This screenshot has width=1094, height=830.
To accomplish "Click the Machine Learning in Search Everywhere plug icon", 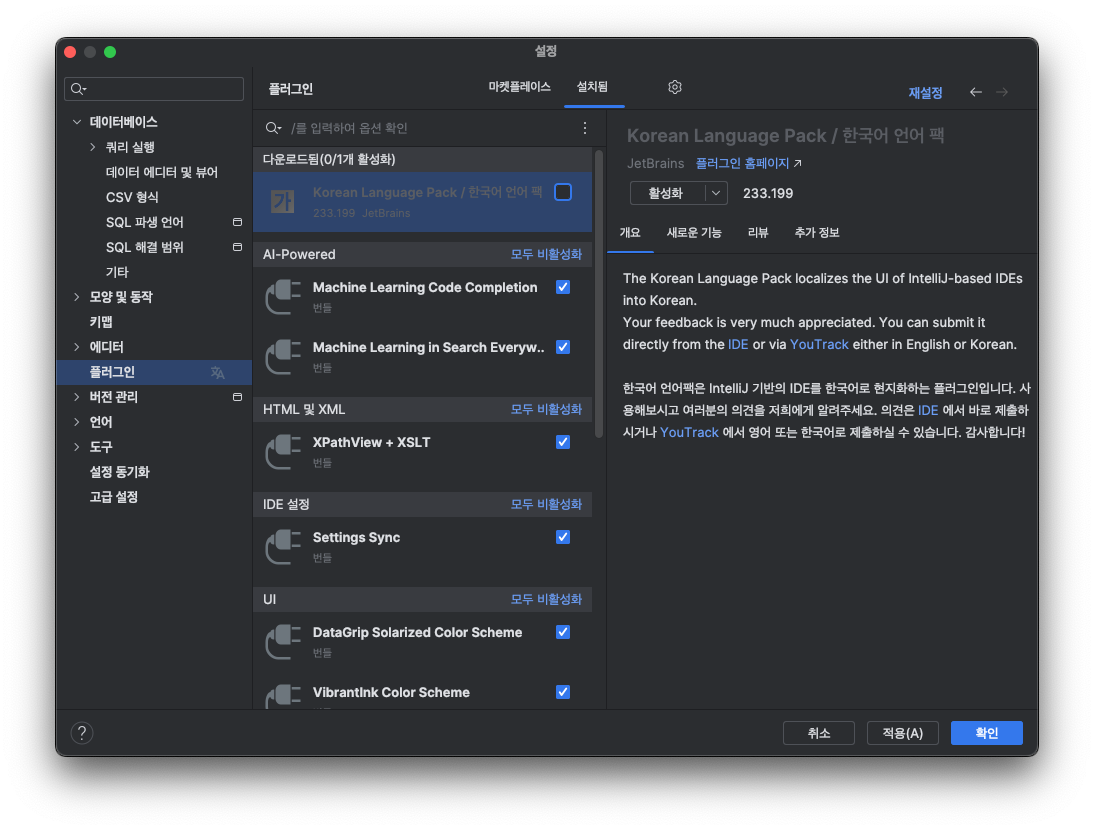I will [283, 357].
